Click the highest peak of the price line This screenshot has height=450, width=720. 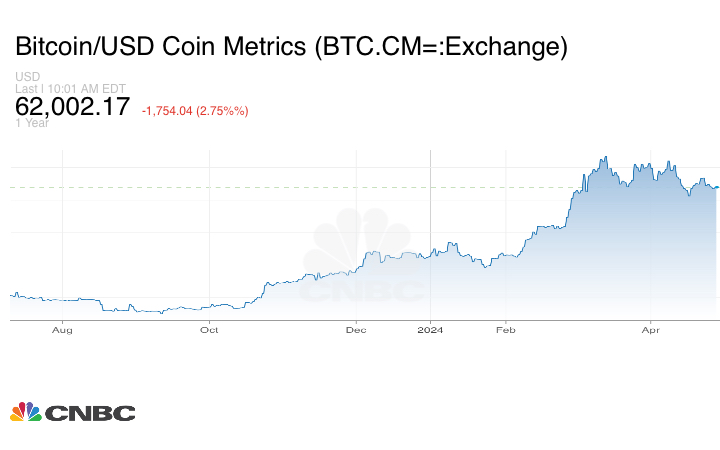click(605, 157)
